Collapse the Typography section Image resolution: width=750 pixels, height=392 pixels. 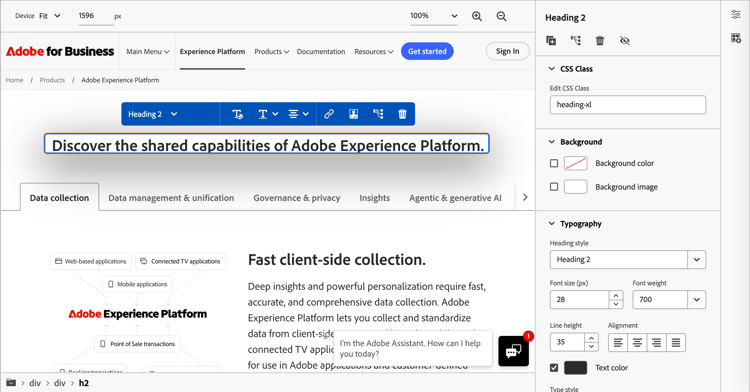tap(551, 224)
